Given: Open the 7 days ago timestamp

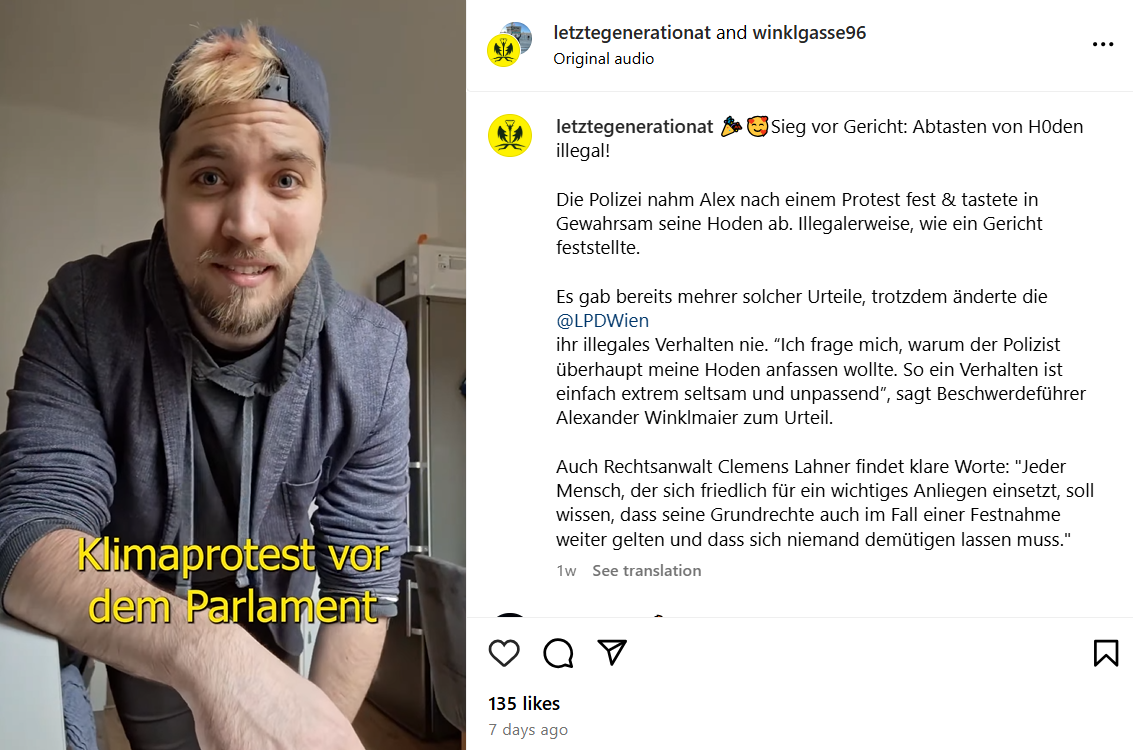Looking at the screenshot, I should point(528,730).
